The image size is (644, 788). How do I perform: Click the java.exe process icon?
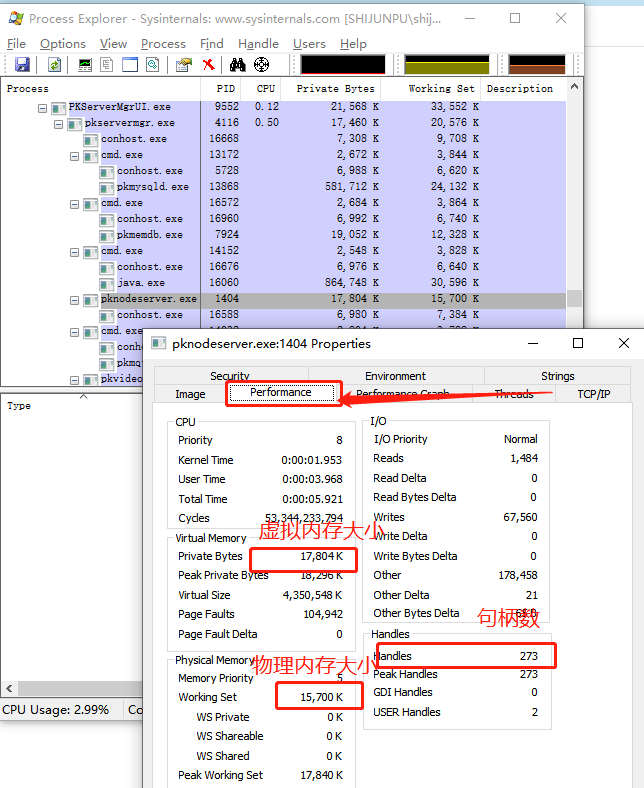[x=107, y=283]
